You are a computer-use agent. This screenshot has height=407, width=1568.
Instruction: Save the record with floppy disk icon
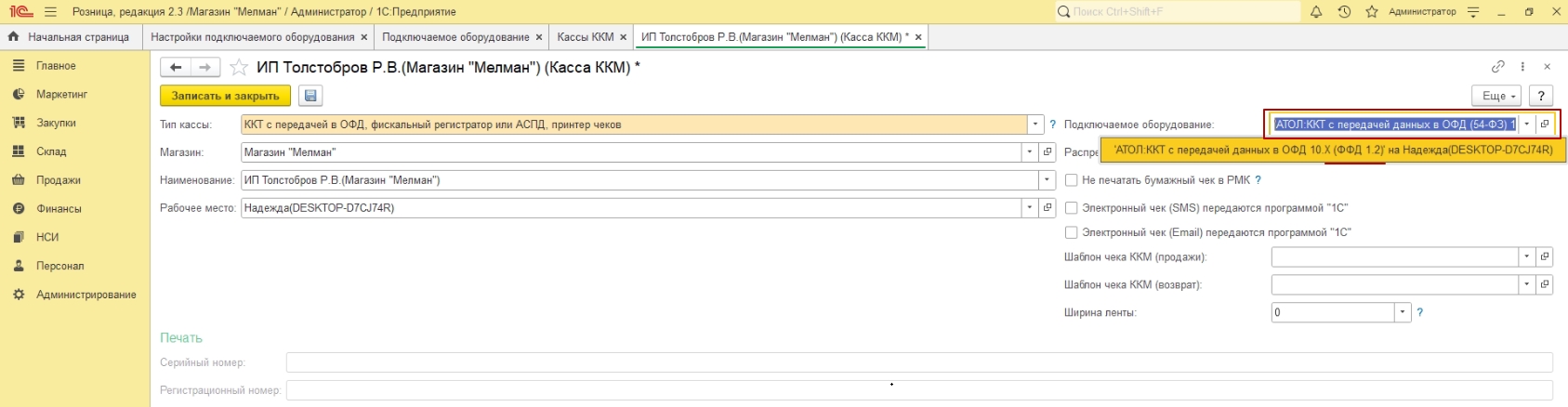coord(310,96)
